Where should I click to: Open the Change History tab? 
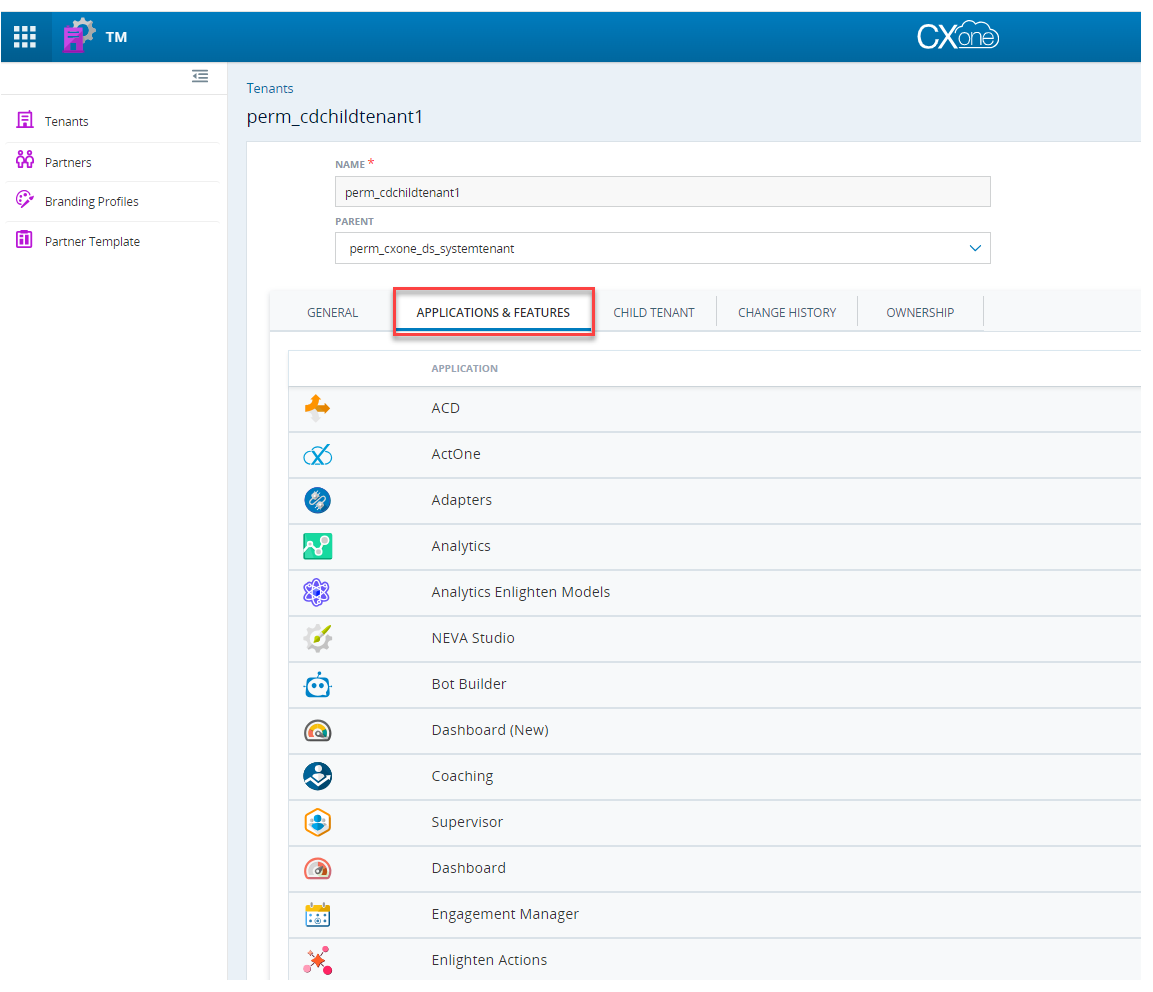point(787,313)
